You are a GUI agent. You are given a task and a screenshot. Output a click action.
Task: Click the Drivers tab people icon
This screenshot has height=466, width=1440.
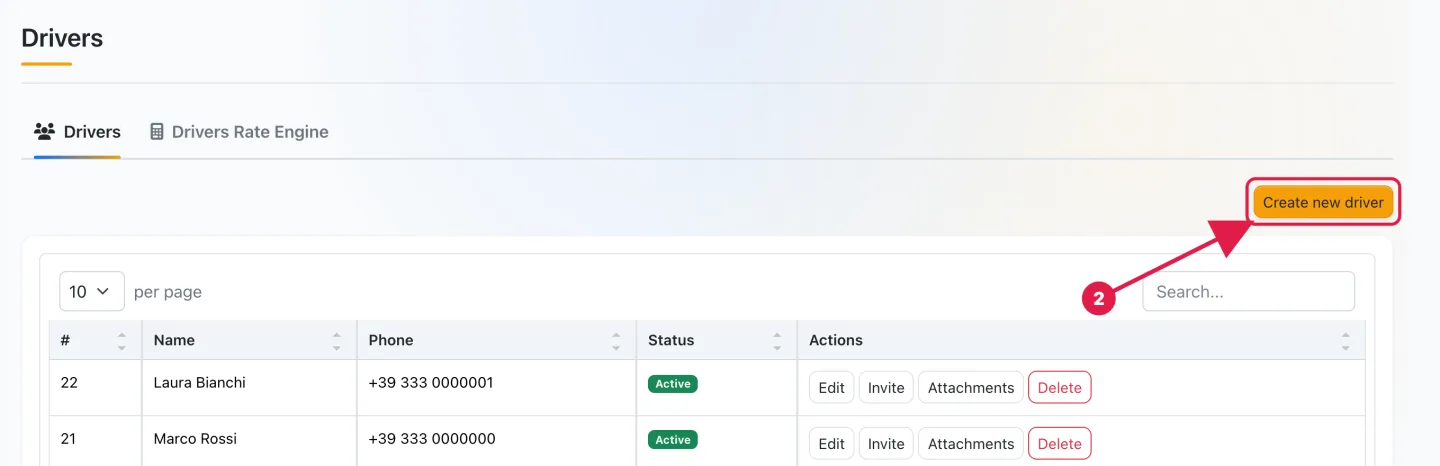click(x=44, y=131)
